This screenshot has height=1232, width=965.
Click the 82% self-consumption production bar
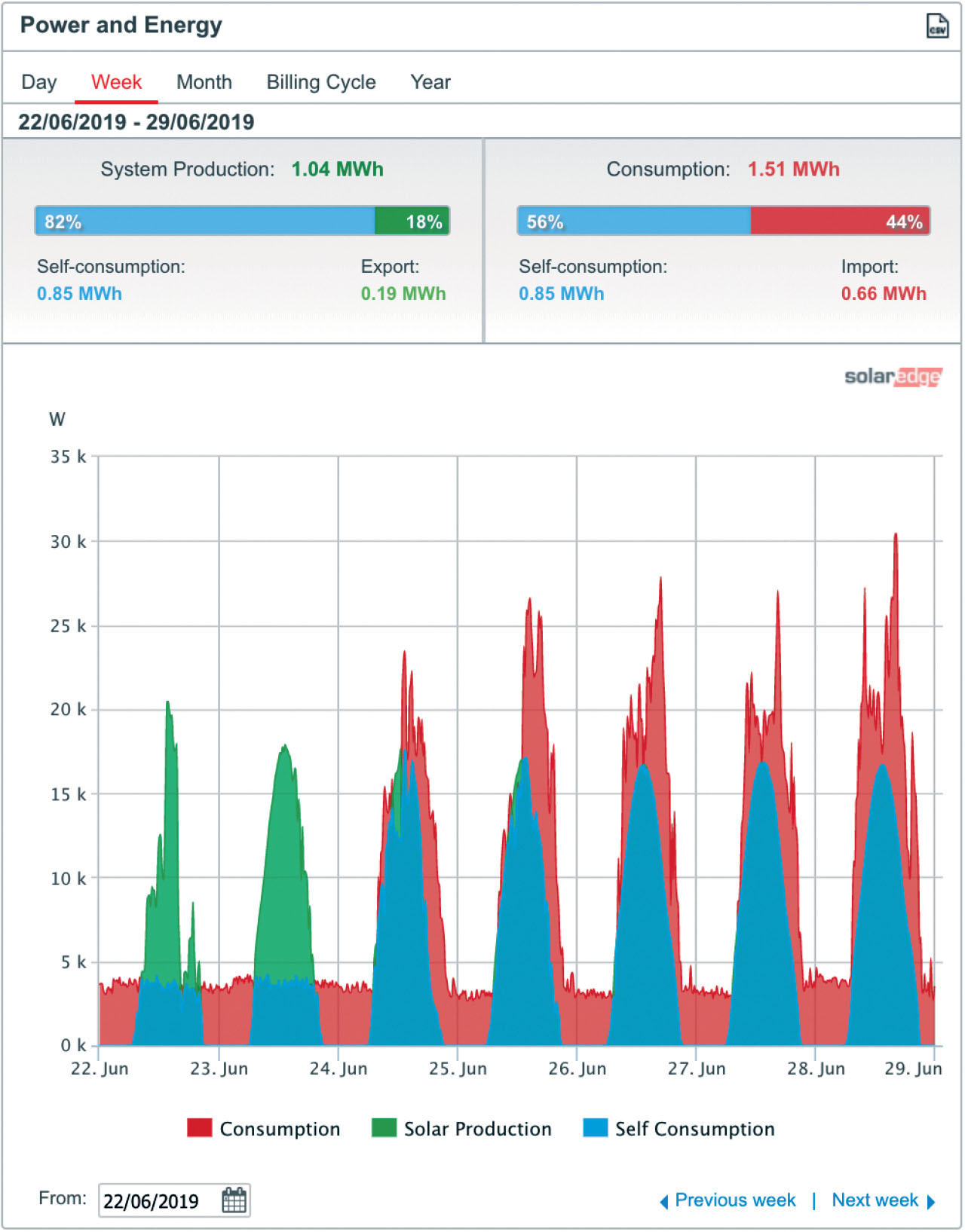click(x=205, y=222)
